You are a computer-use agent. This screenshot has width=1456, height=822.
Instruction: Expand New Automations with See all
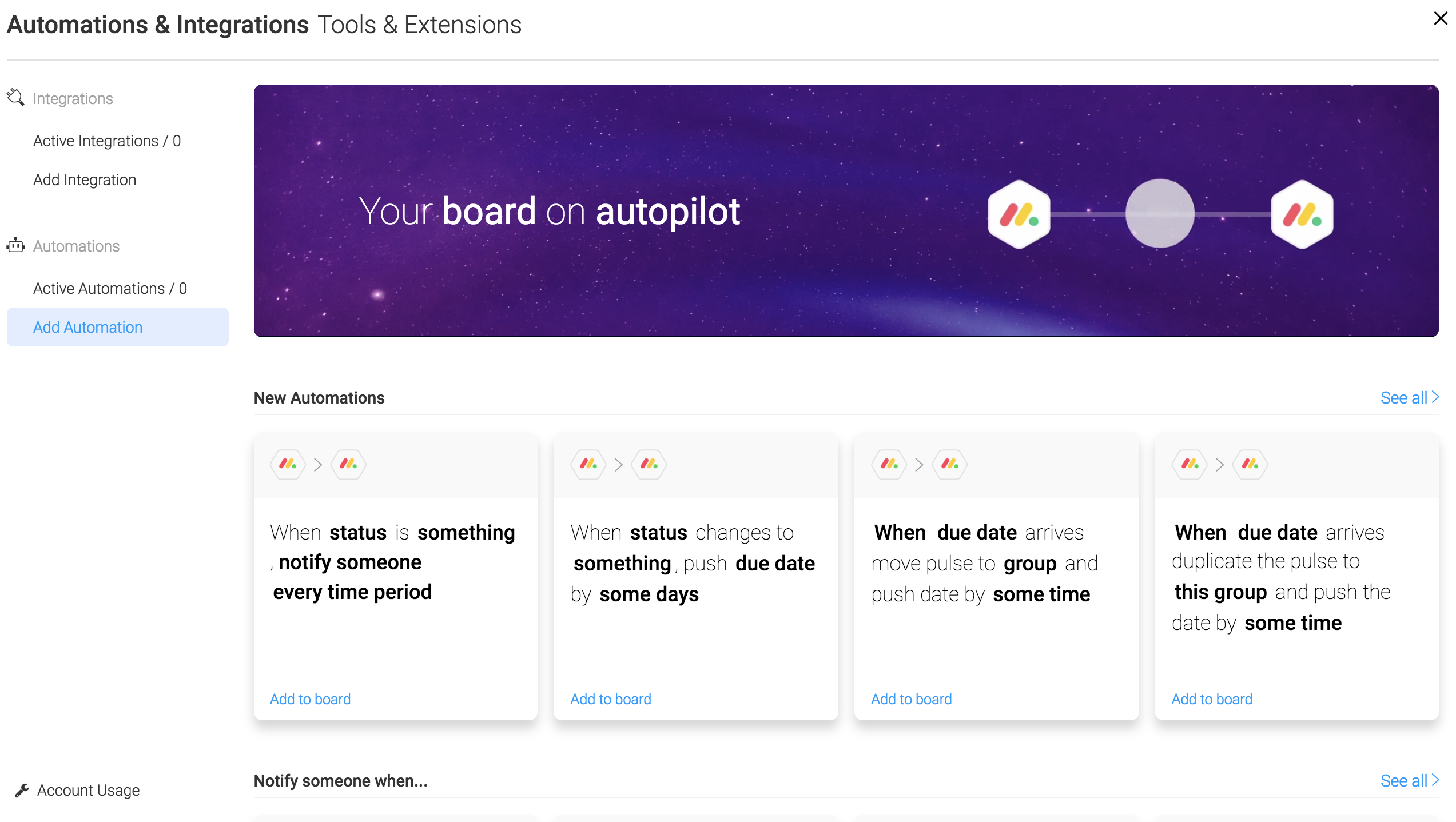1409,397
